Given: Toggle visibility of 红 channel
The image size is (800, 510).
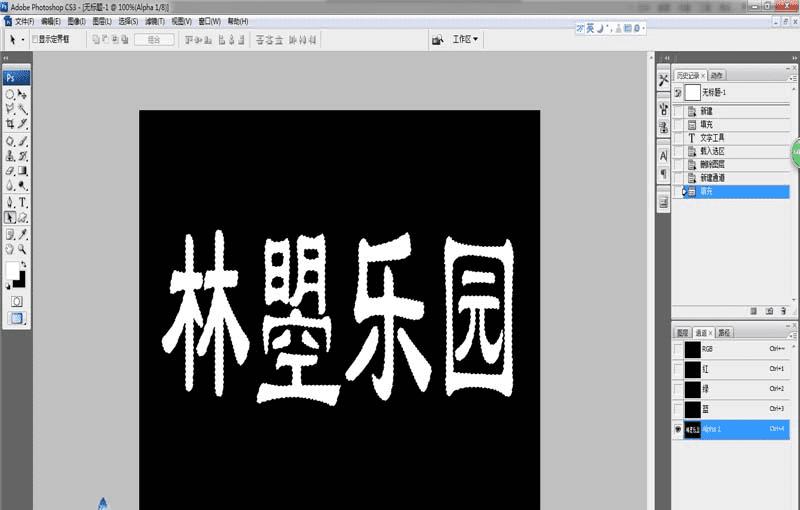Looking at the screenshot, I should (678, 369).
